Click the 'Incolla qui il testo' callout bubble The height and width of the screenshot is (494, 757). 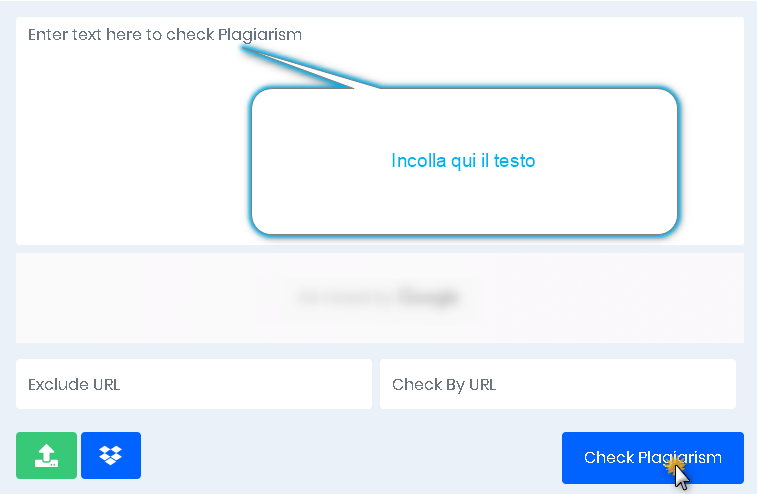click(x=464, y=200)
